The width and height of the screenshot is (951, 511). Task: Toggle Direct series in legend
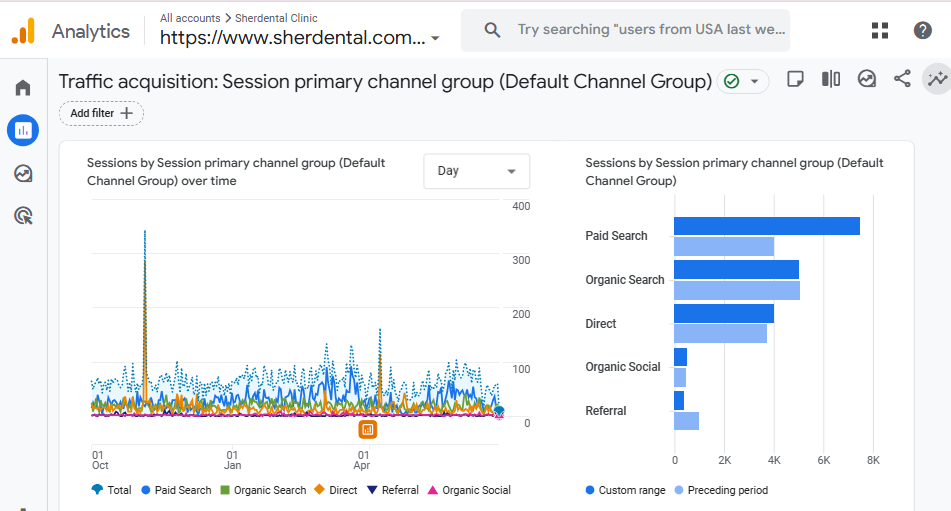(335, 490)
